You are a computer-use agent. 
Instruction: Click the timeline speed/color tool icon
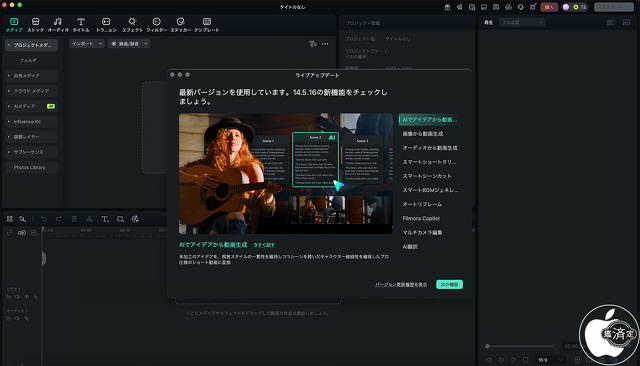click(135, 219)
